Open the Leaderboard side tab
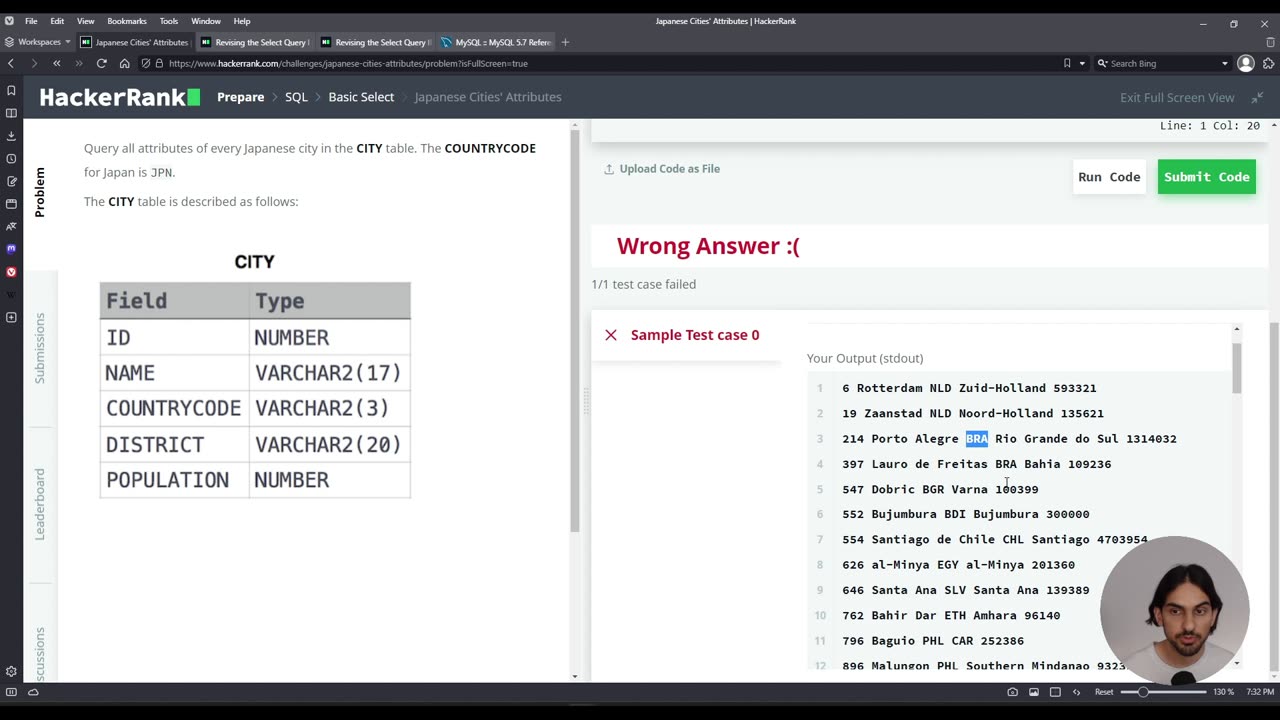The width and height of the screenshot is (1280, 720). click(40, 504)
